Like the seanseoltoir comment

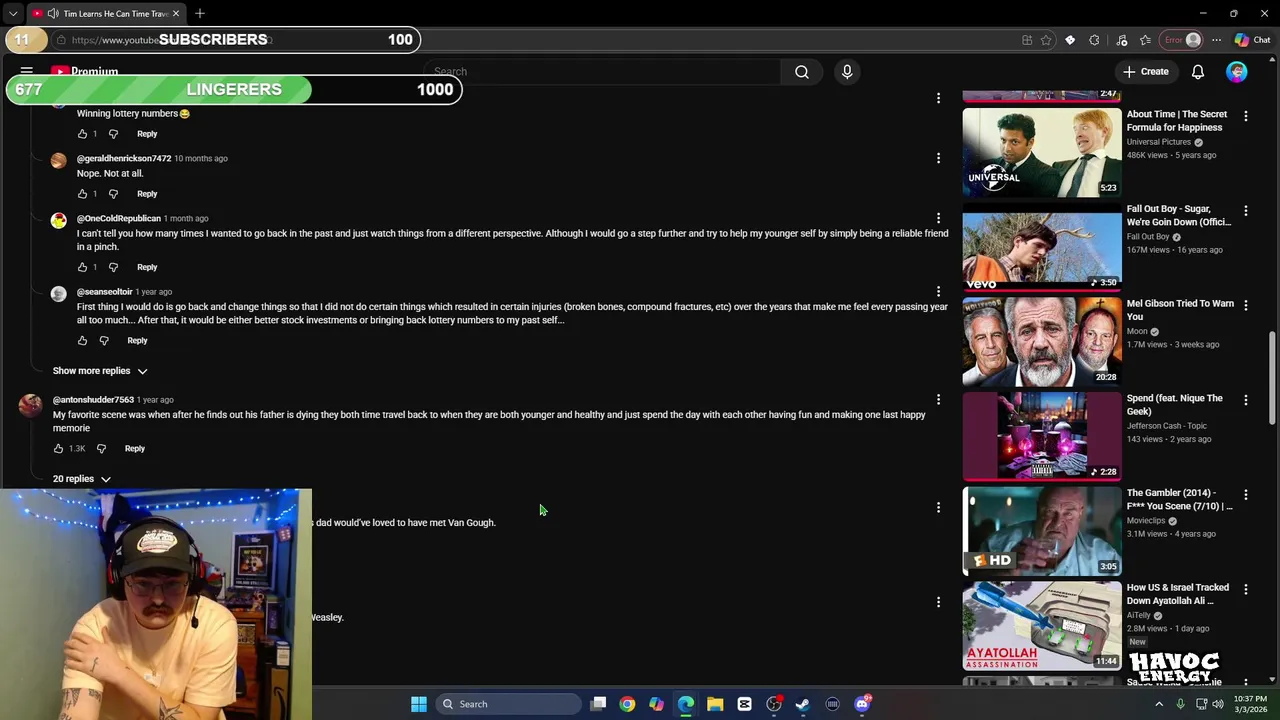(x=82, y=341)
